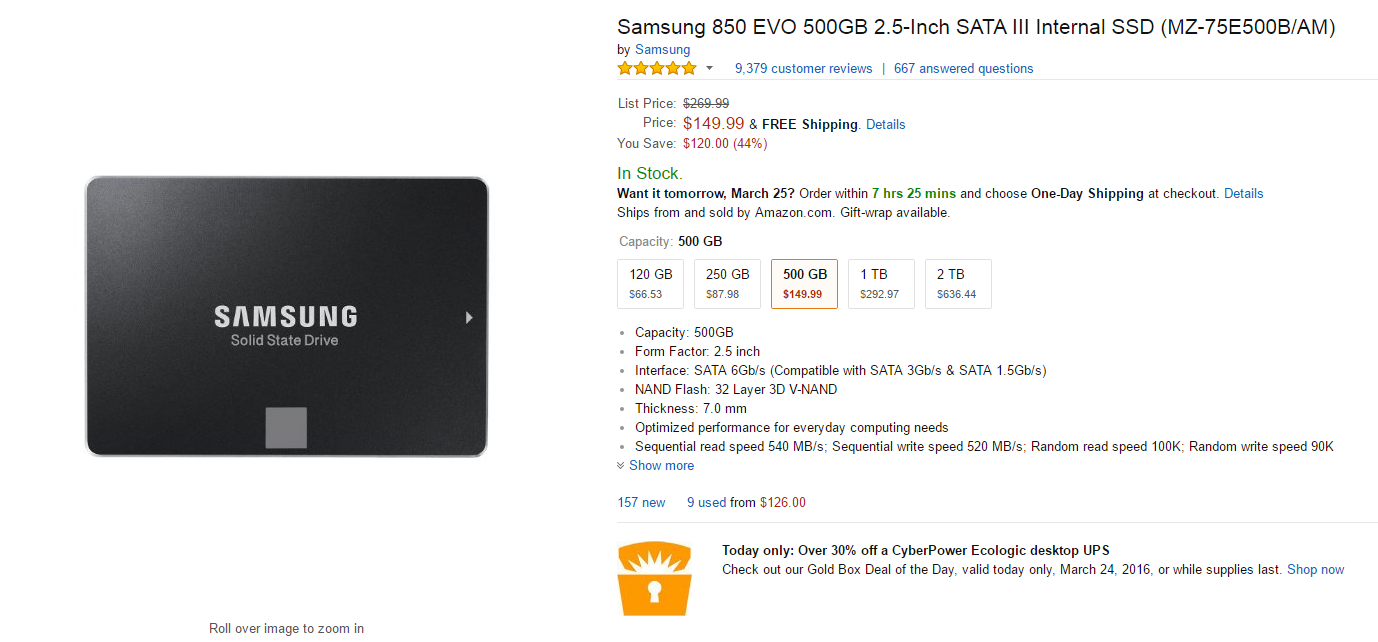Click Details next to One-Day Shipping
The height and width of the screenshot is (642, 1378).
tap(1243, 194)
